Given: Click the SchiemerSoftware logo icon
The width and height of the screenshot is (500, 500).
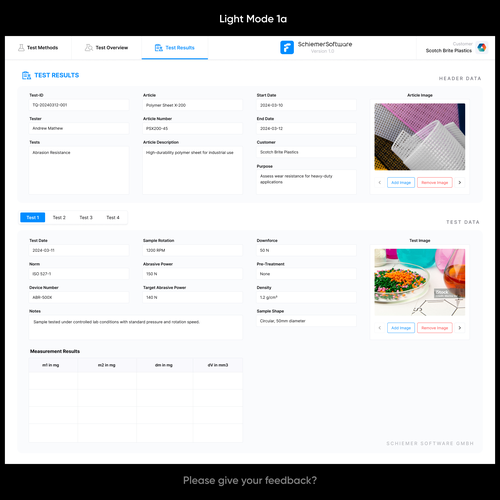Looking at the screenshot, I should tap(287, 47).
